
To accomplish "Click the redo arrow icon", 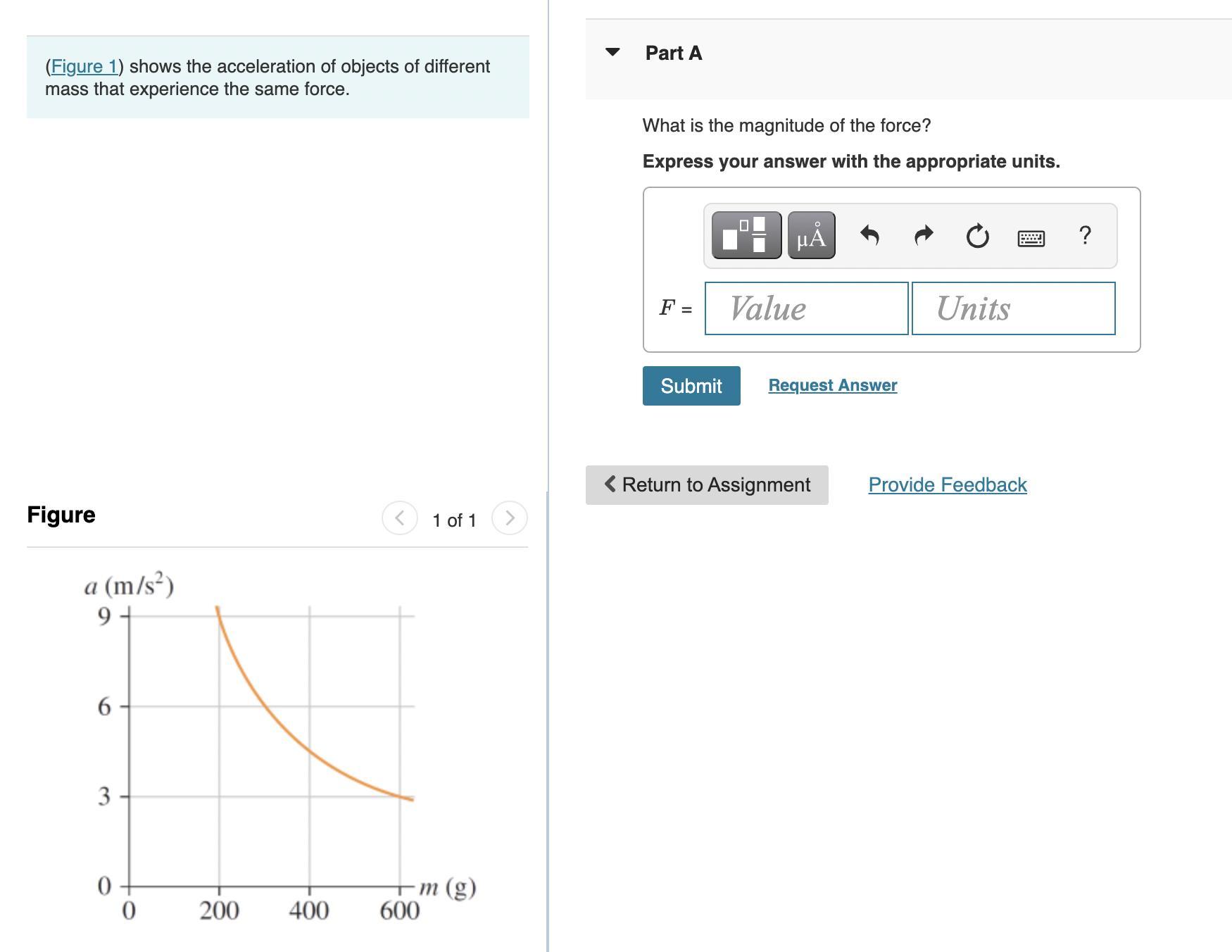I will 924,235.
